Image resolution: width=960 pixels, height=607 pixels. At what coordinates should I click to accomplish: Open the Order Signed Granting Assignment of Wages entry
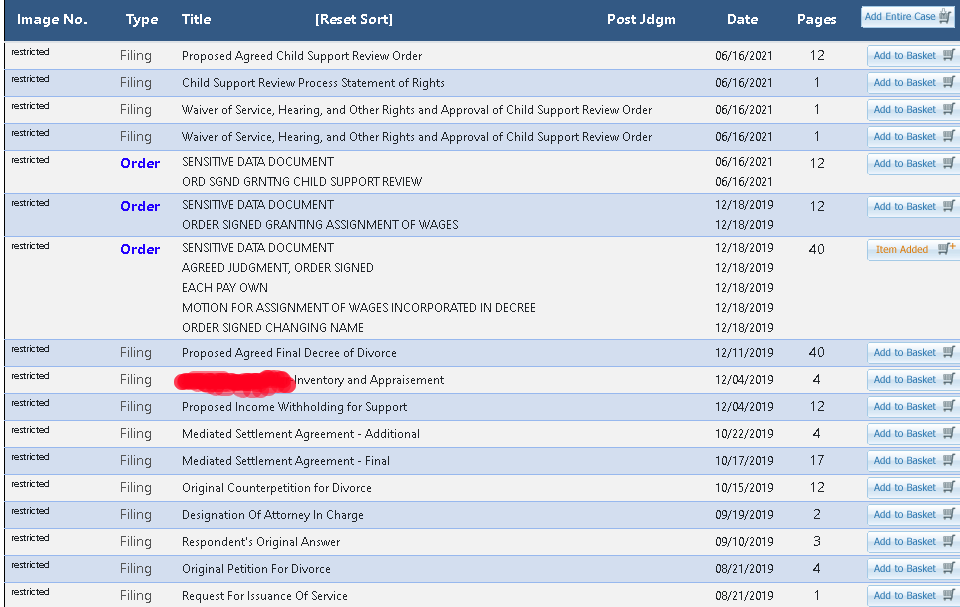pos(140,206)
